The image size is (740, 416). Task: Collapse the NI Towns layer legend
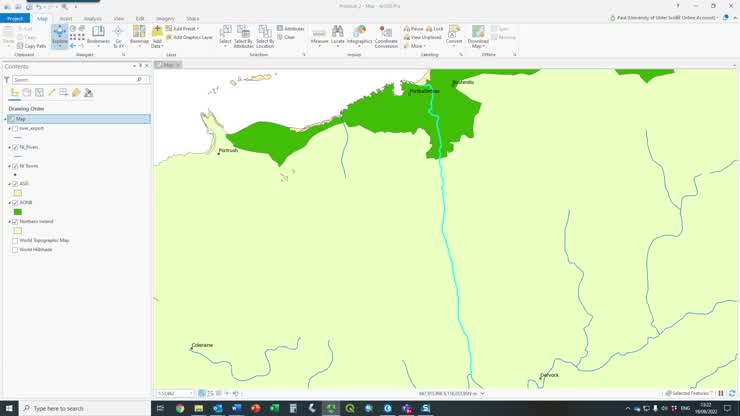(x=8, y=166)
